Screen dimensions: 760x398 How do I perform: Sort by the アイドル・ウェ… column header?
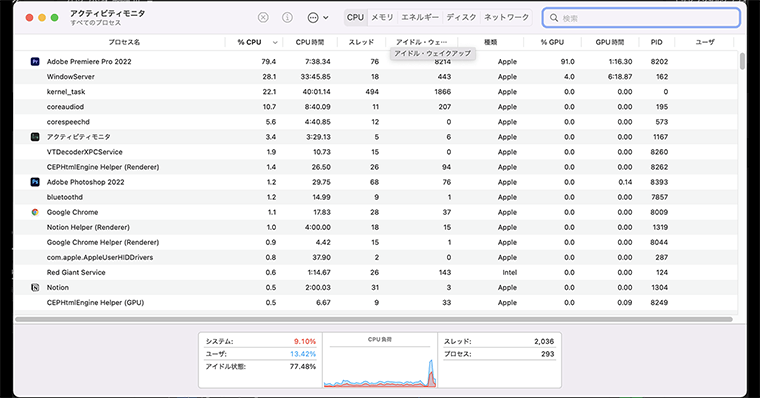(x=421, y=42)
